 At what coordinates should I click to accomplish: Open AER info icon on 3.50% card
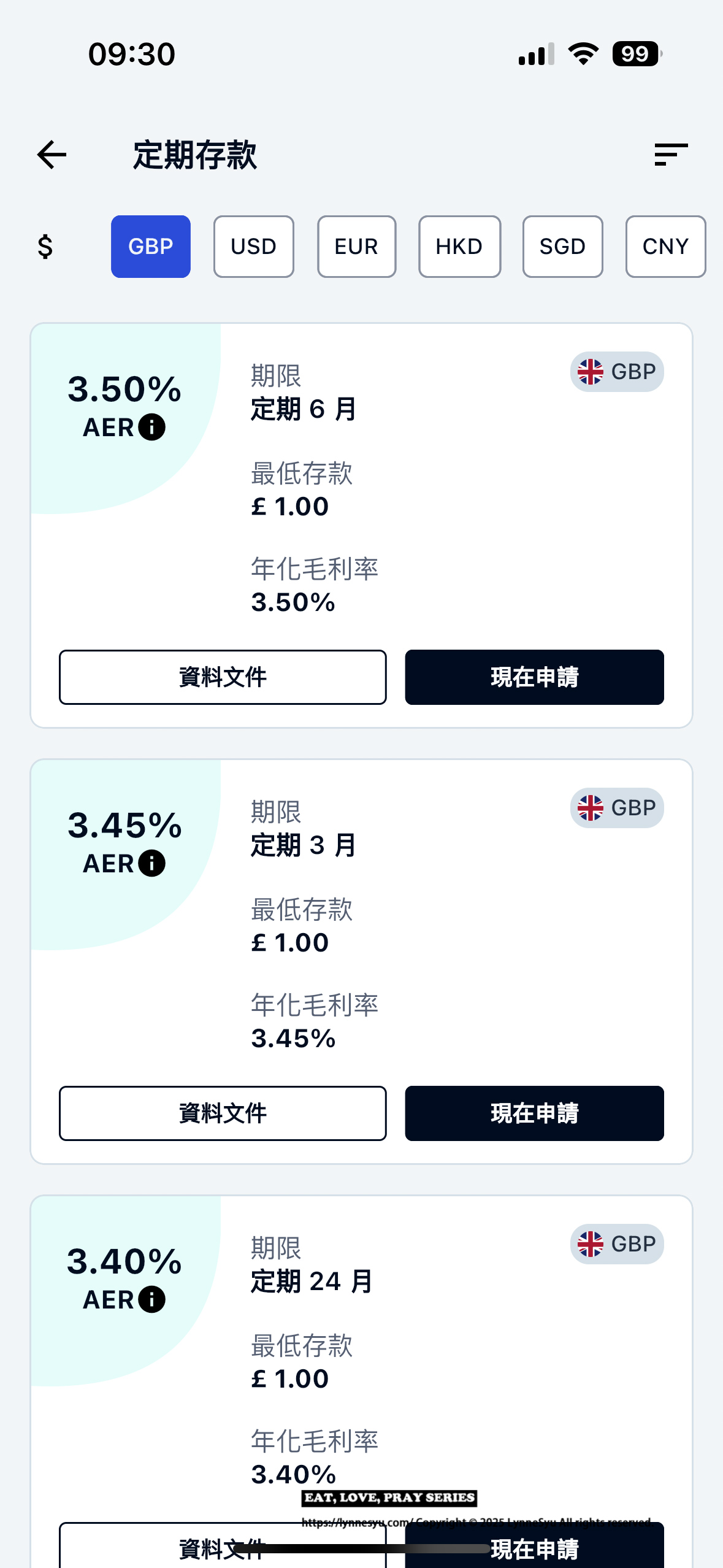152,427
